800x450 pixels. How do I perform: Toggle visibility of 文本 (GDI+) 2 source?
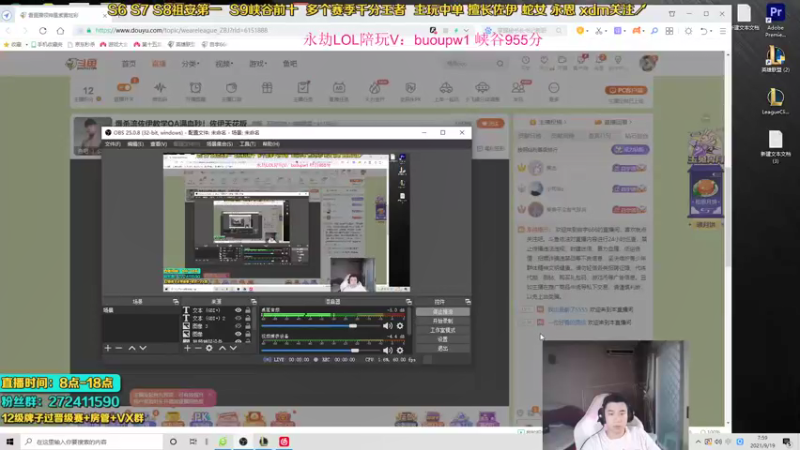point(238,318)
